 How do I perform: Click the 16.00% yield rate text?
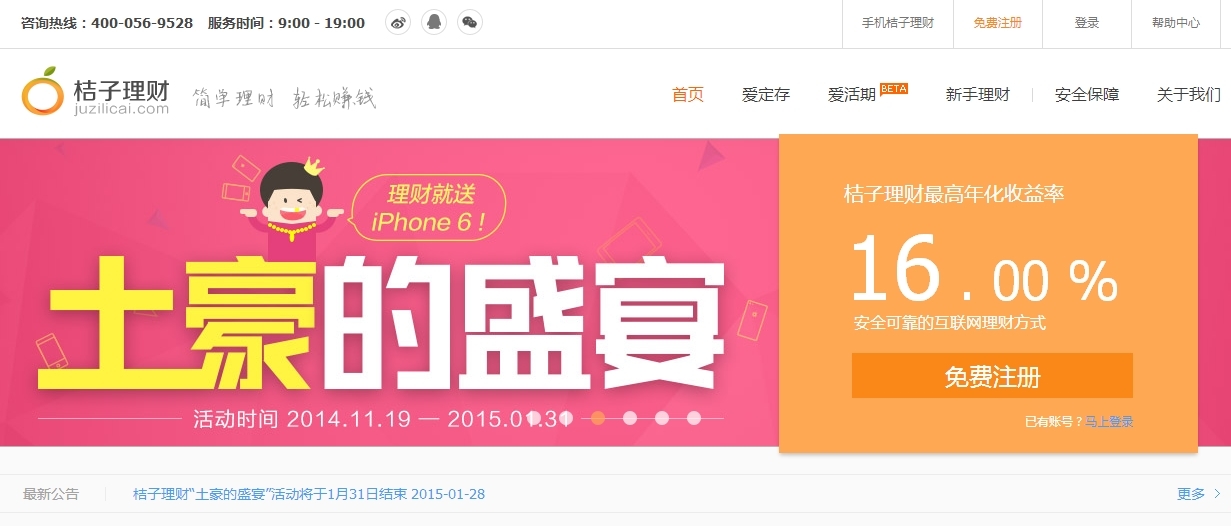click(983, 268)
